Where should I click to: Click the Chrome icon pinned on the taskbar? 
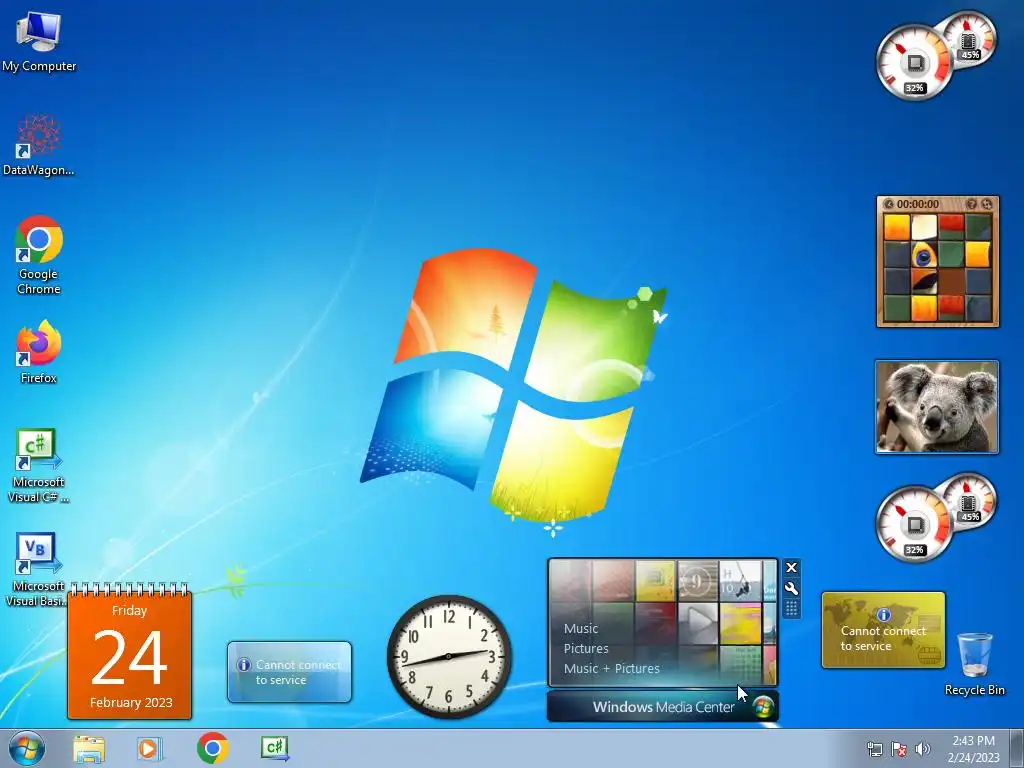pyautogui.click(x=212, y=748)
